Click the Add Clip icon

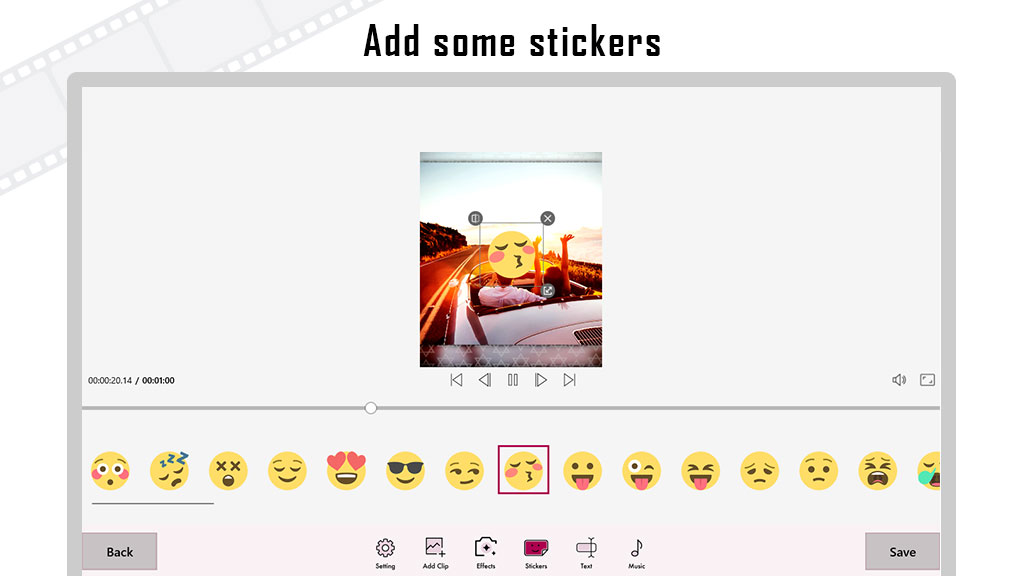point(436,552)
